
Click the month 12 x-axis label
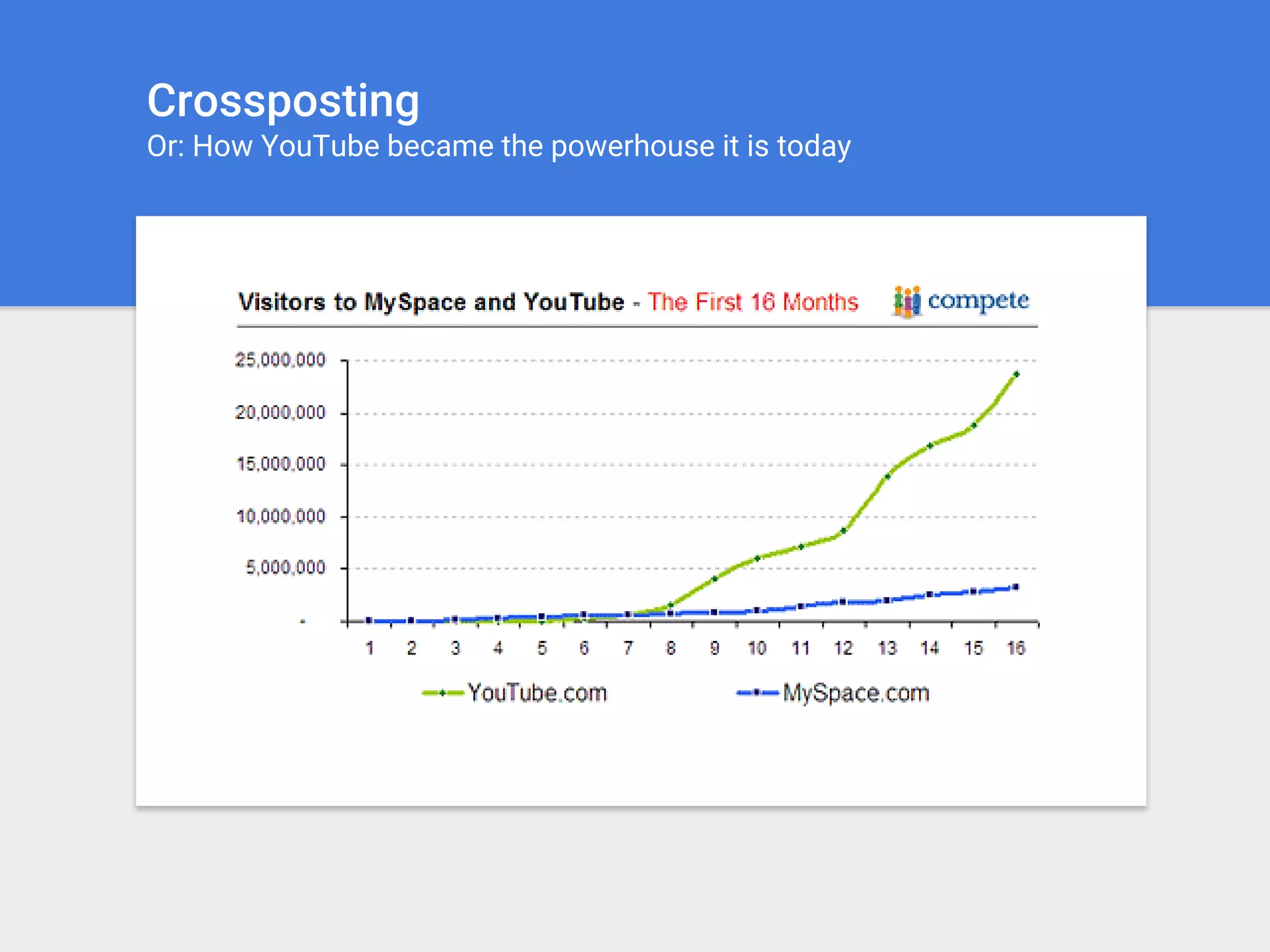(843, 648)
